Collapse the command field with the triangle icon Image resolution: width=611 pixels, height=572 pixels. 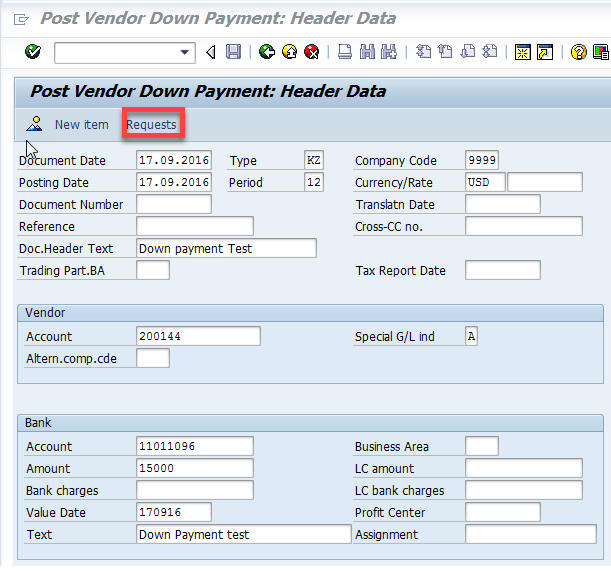coord(211,52)
